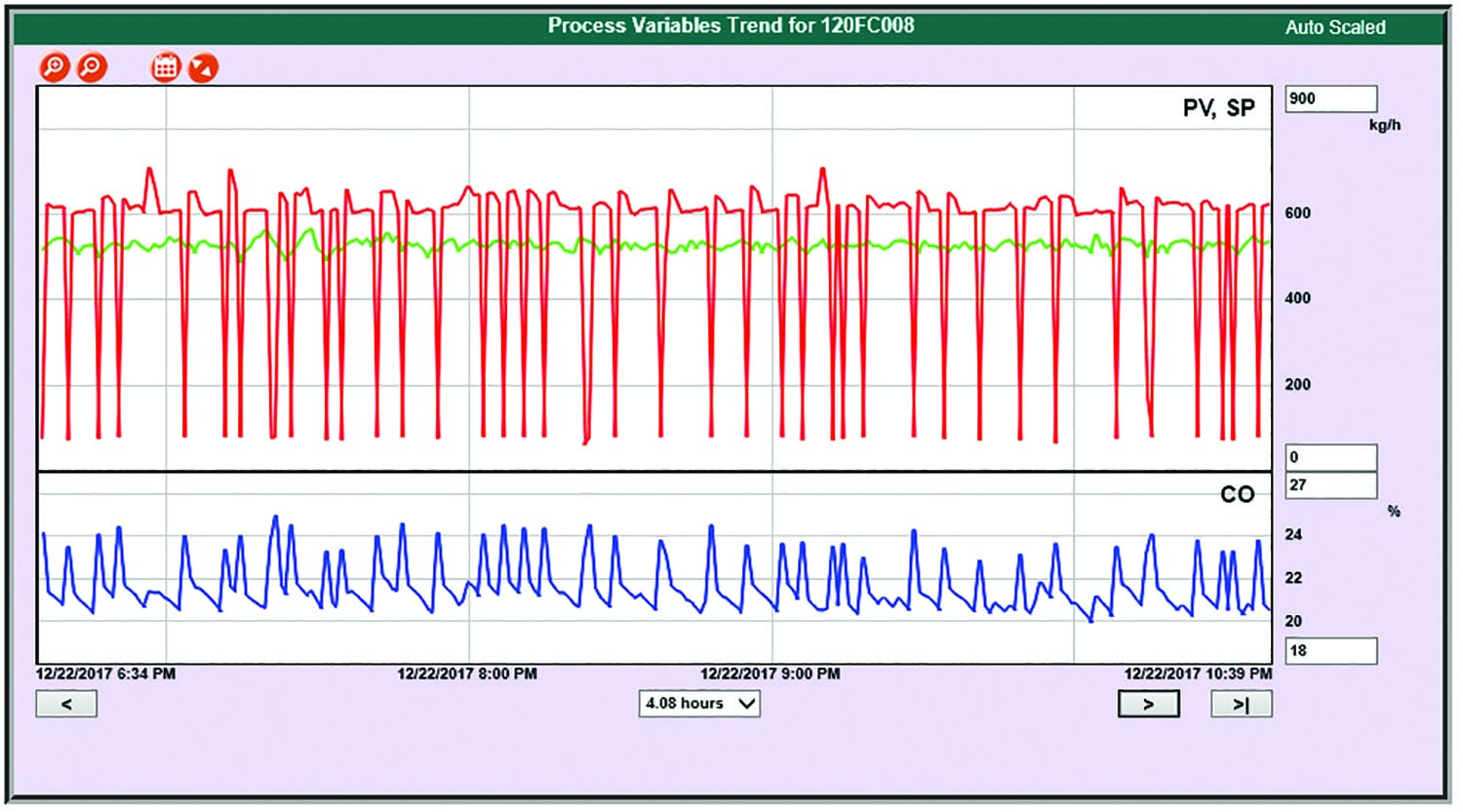Viewport: 1463px width, 812px height.
Task: Click the diagonal arrows resize icon
Action: tap(203, 67)
